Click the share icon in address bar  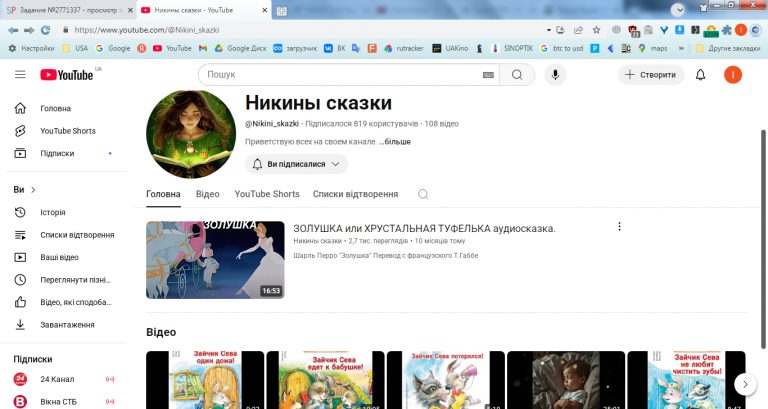(578, 30)
